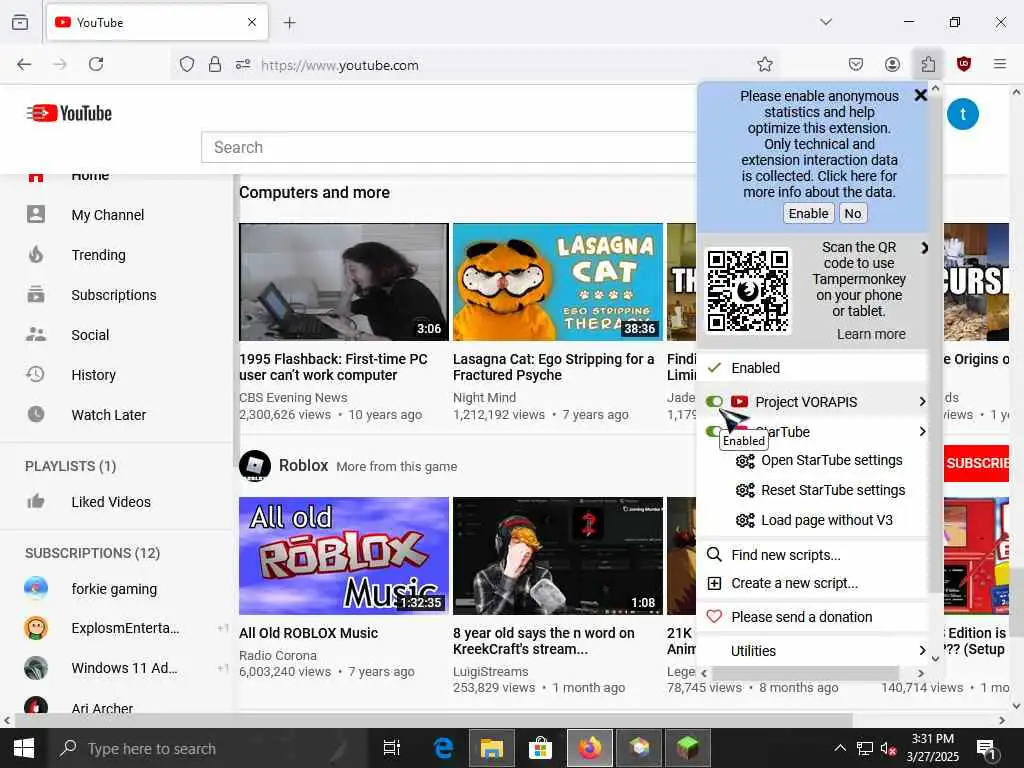This screenshot has height=768, width=1024.
Task: Open the History sidebar item
Action: click(x=93, y=375)
